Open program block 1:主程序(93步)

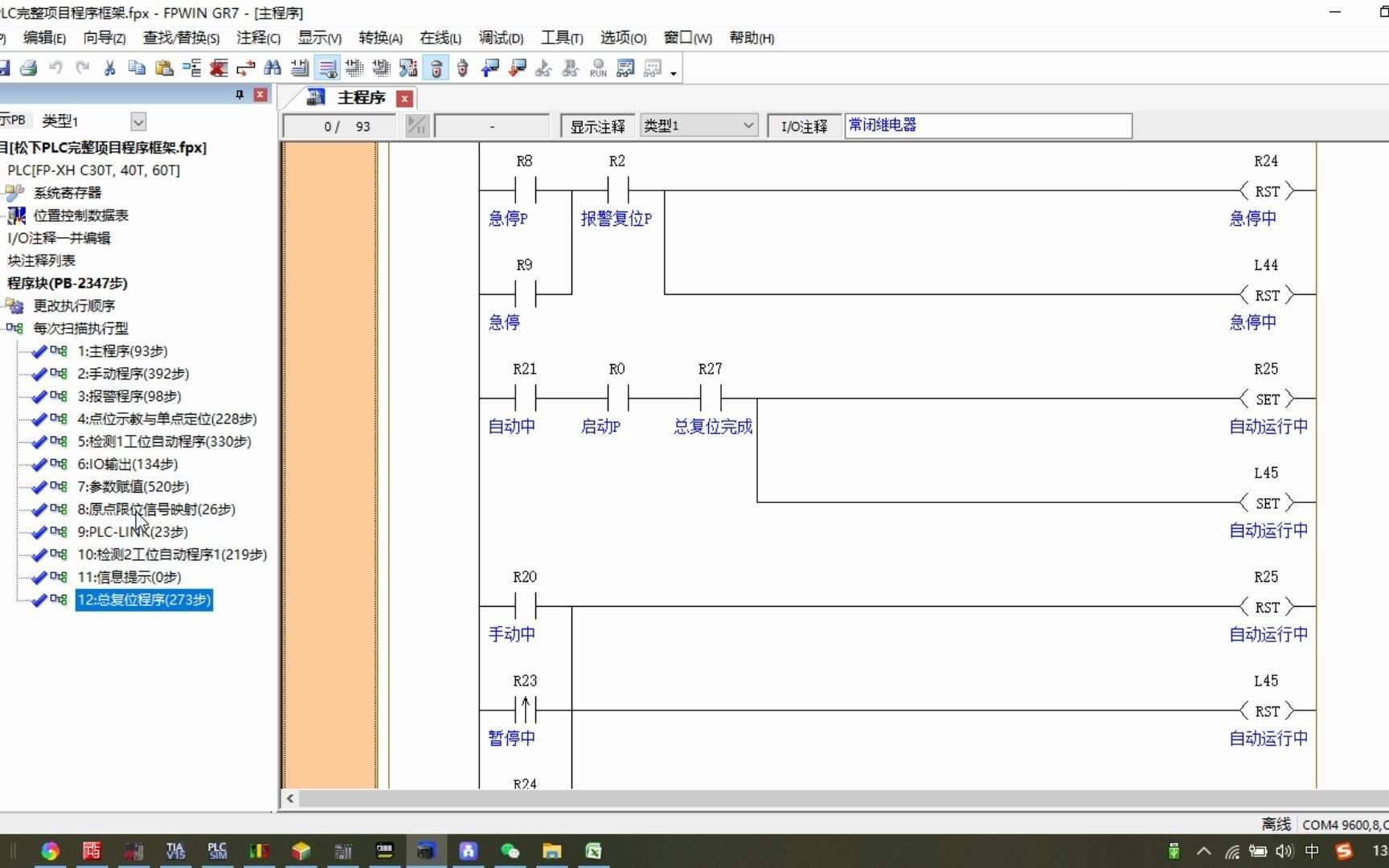[122, 351]
